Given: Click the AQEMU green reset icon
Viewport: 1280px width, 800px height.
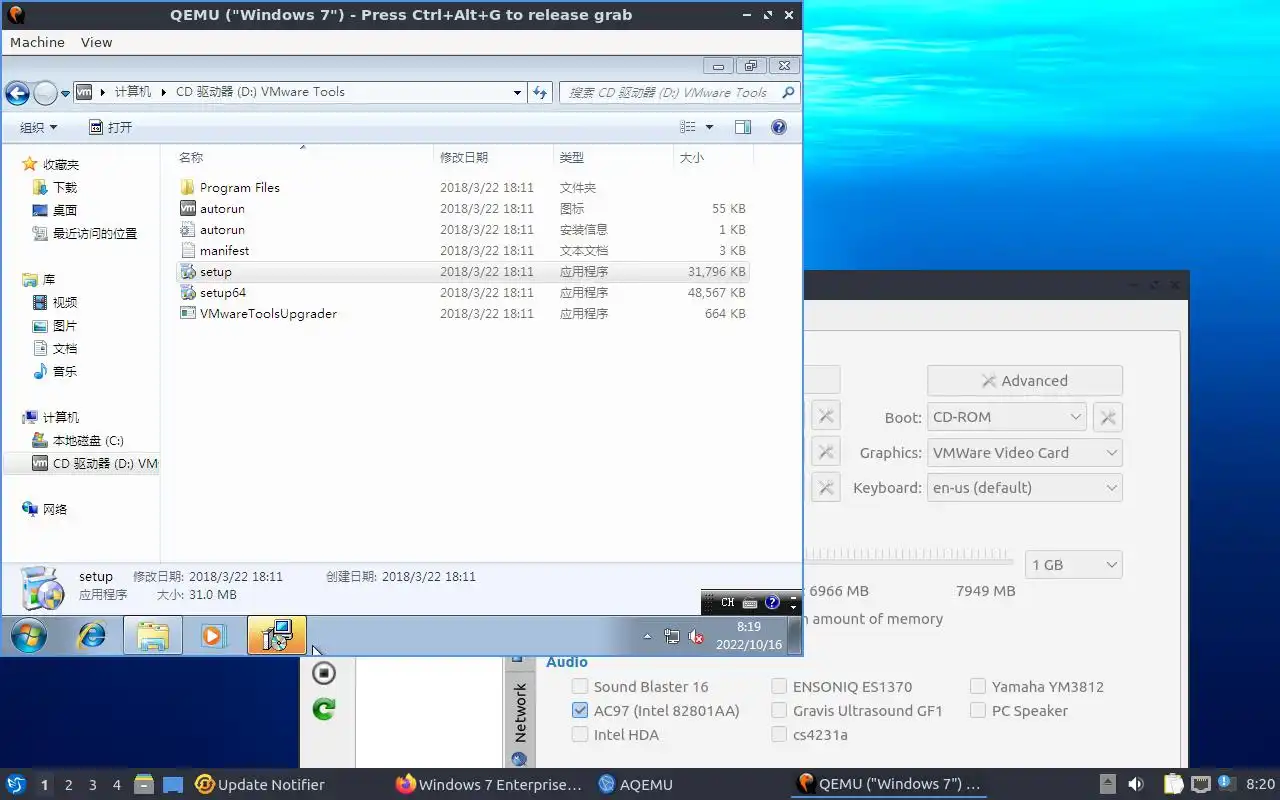Looking at the screenshot, I should [x=323, y=709].
